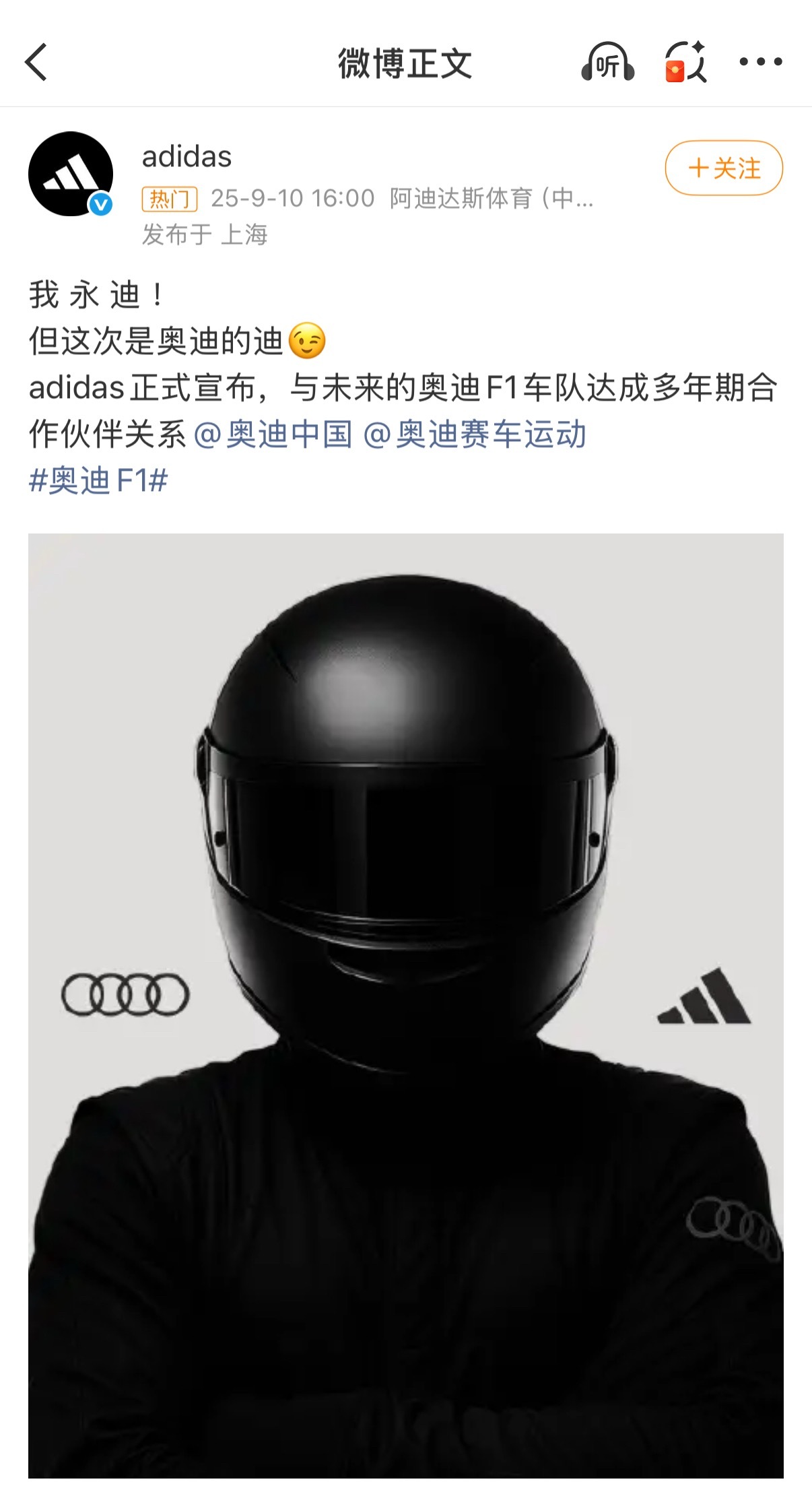Open the listen headphone icon
The height and width of the screenshot is (1492, 812).
point(607,62)
